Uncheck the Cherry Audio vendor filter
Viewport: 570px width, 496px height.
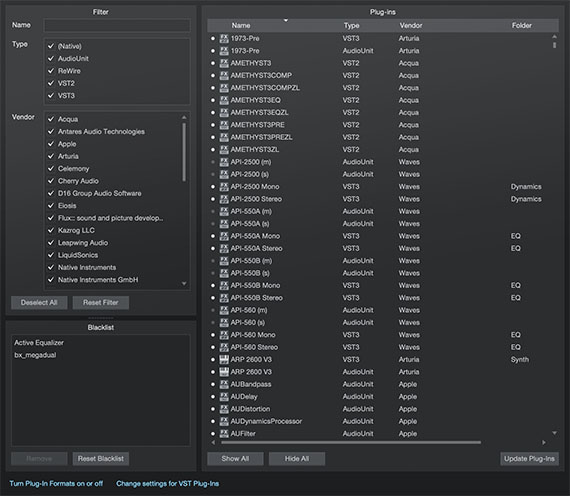point(51,181)
